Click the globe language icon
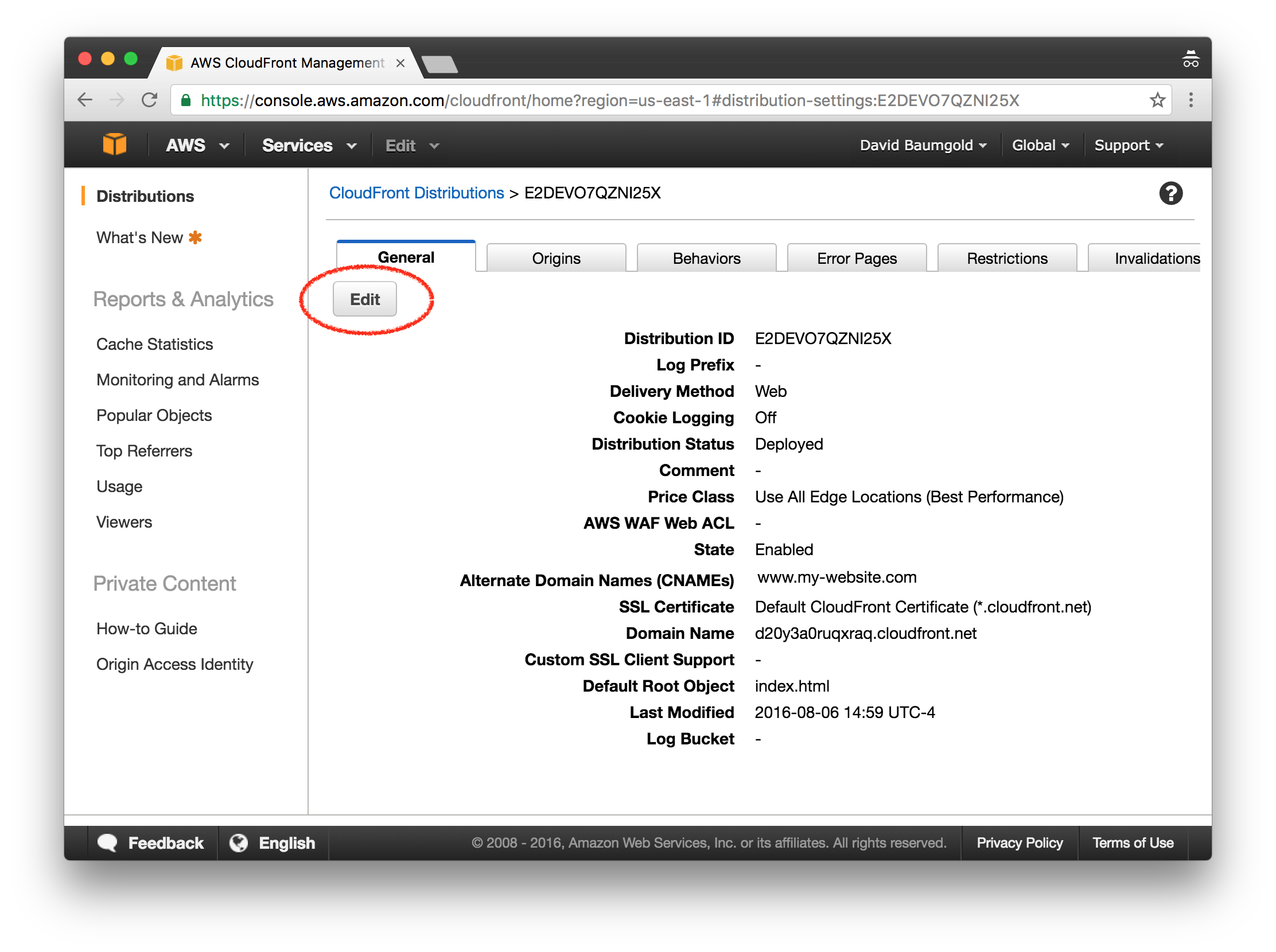This screenshot has height=952, width=1276. (x=239, y=842)
